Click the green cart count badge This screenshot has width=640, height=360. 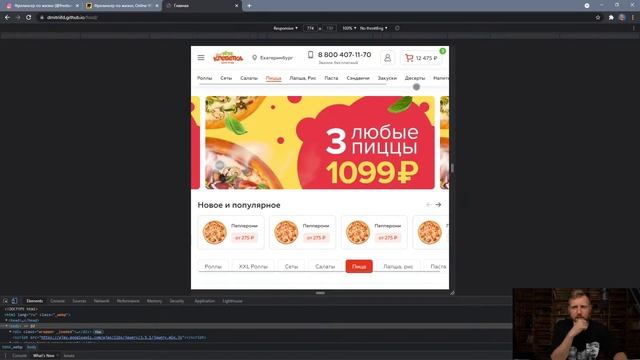click(x=442, y=51)
